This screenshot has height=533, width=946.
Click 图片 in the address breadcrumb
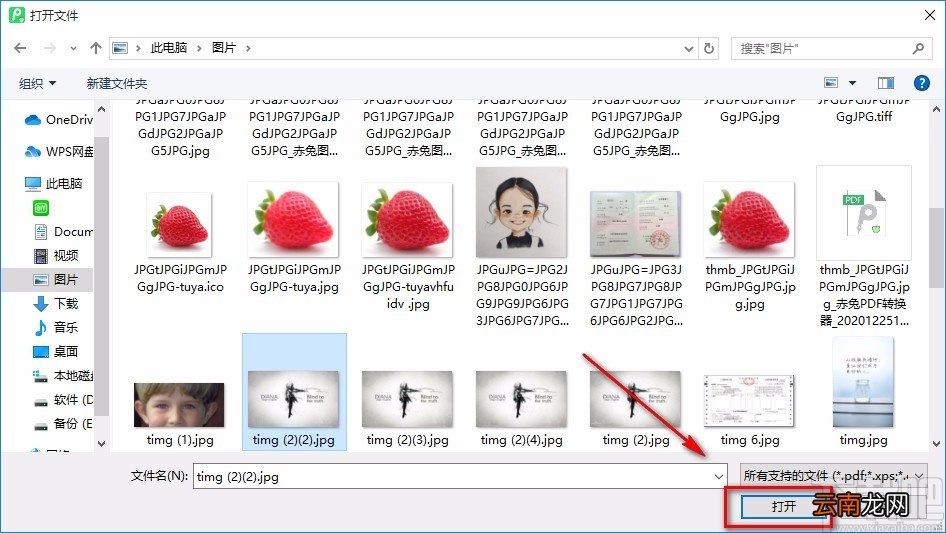point(223,48)
